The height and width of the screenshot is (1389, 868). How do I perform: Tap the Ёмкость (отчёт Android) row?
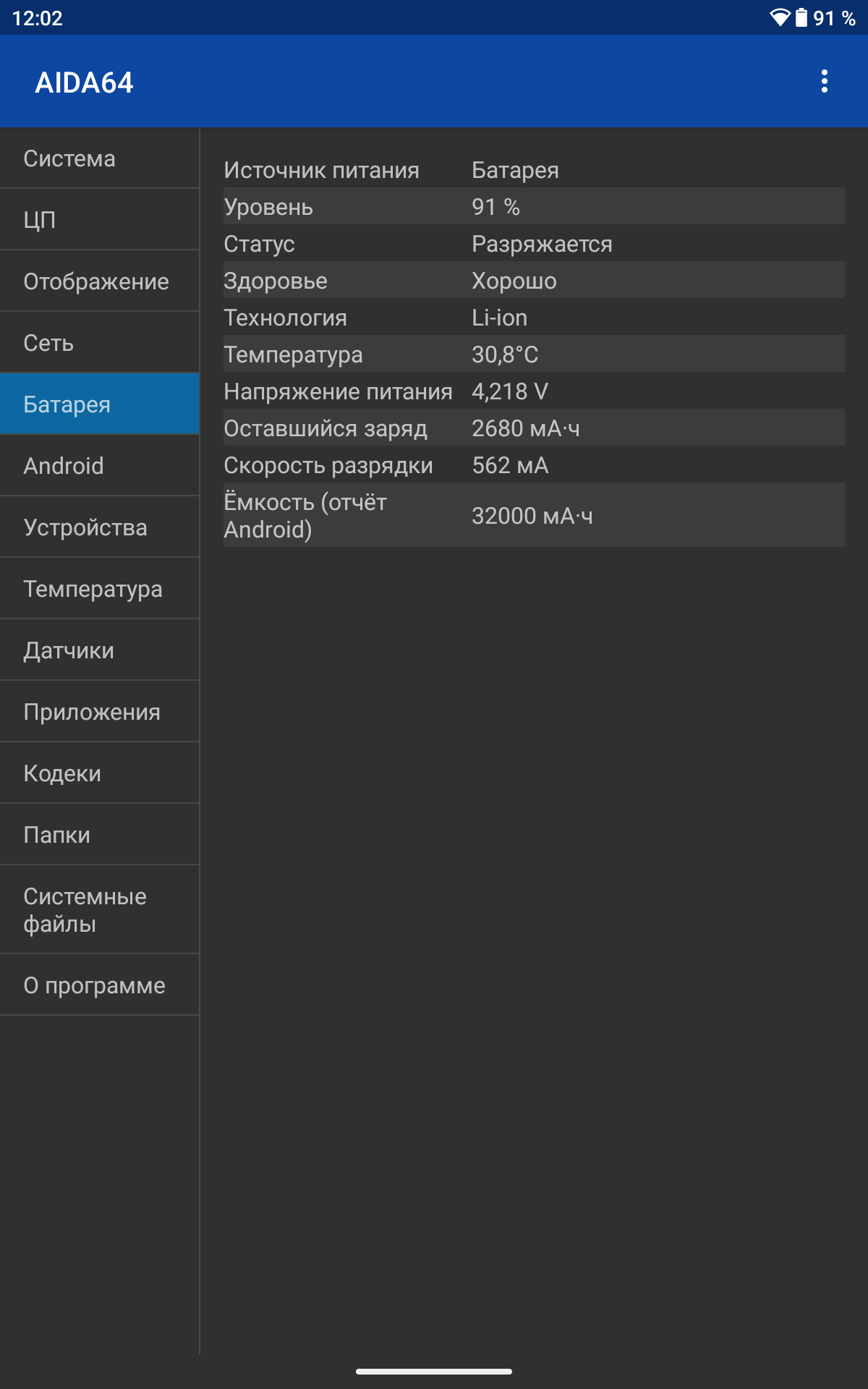[x=534, y=516]
